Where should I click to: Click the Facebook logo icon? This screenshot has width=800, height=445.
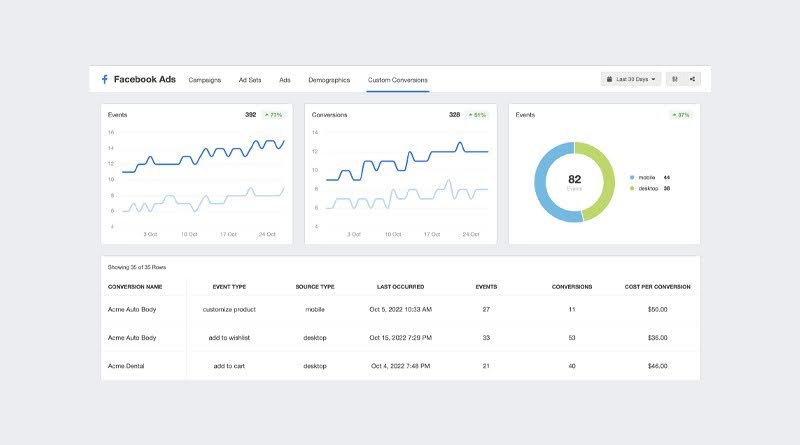(104, 79)
